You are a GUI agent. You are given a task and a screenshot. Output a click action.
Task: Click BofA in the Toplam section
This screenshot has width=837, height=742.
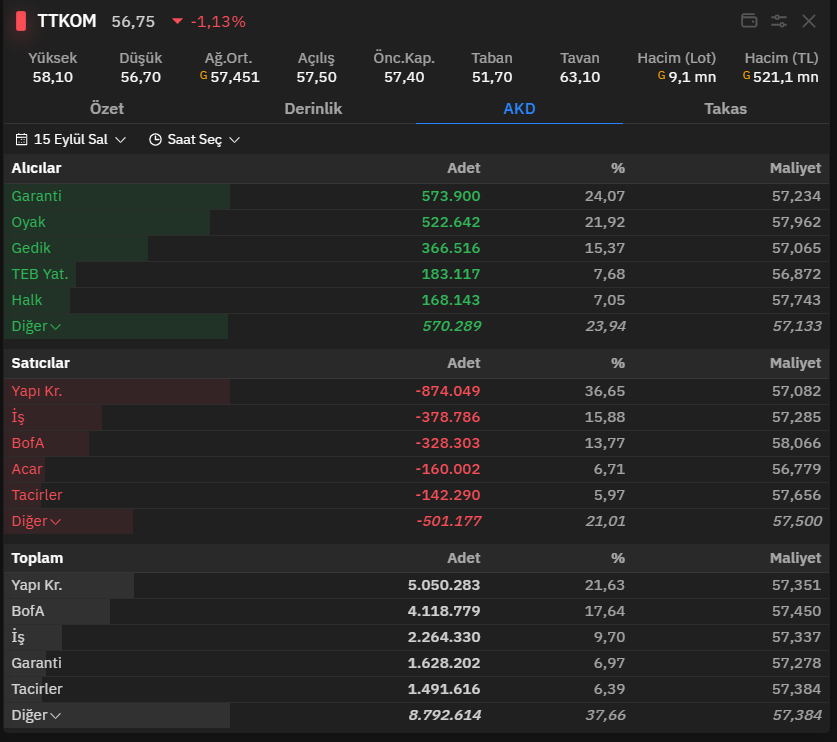tap(416, 611)
